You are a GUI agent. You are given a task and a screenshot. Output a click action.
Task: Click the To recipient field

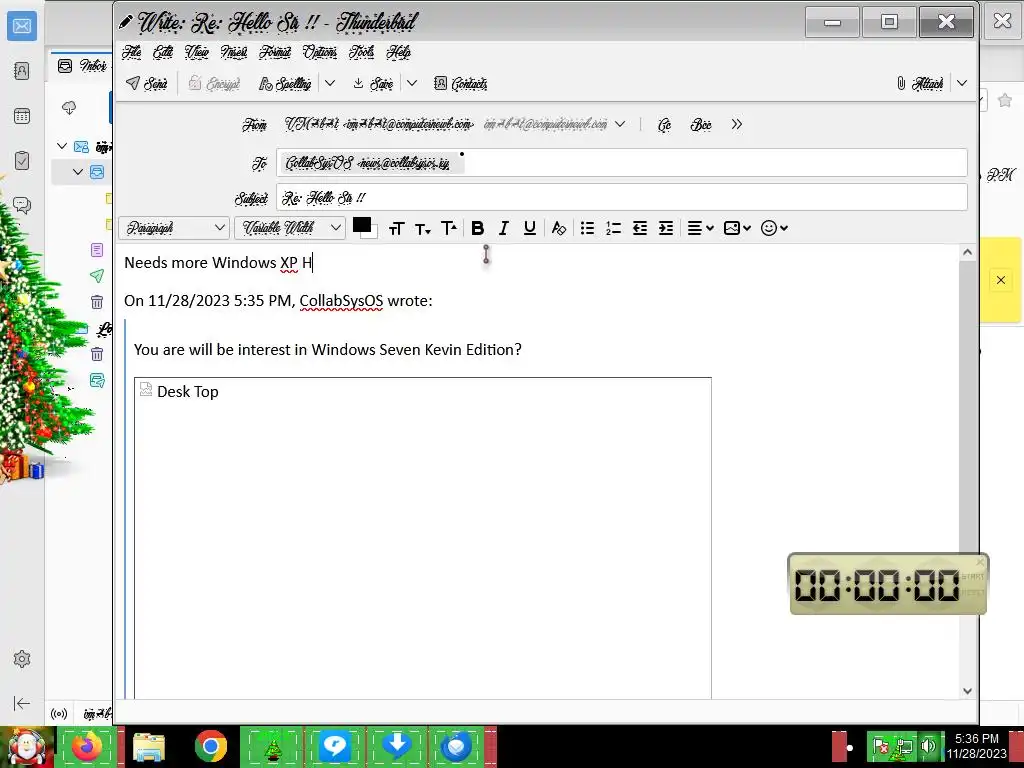(621, 163)
